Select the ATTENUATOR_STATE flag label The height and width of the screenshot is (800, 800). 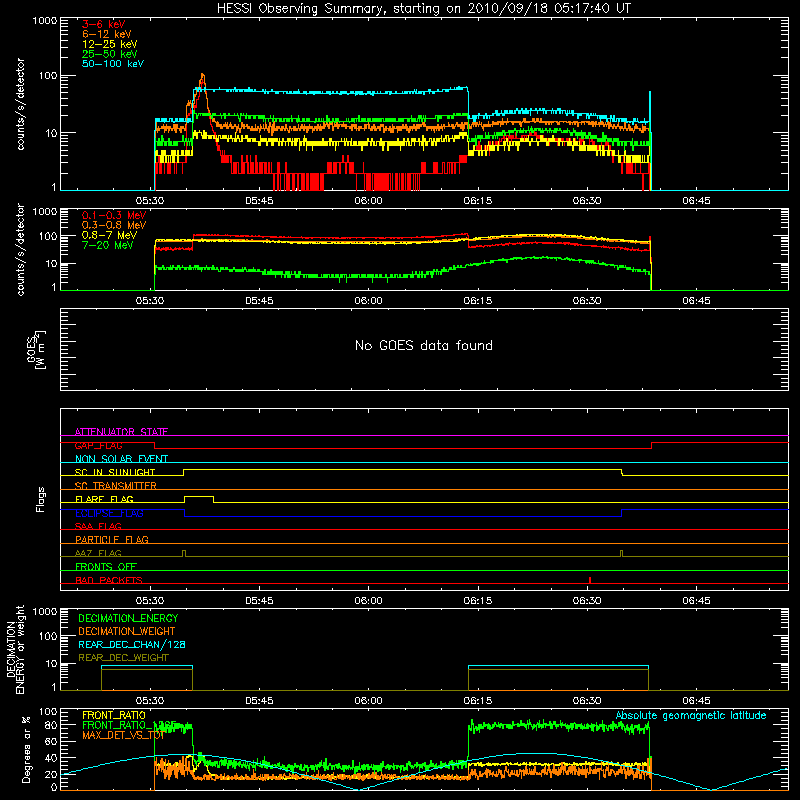coord(121,432)
